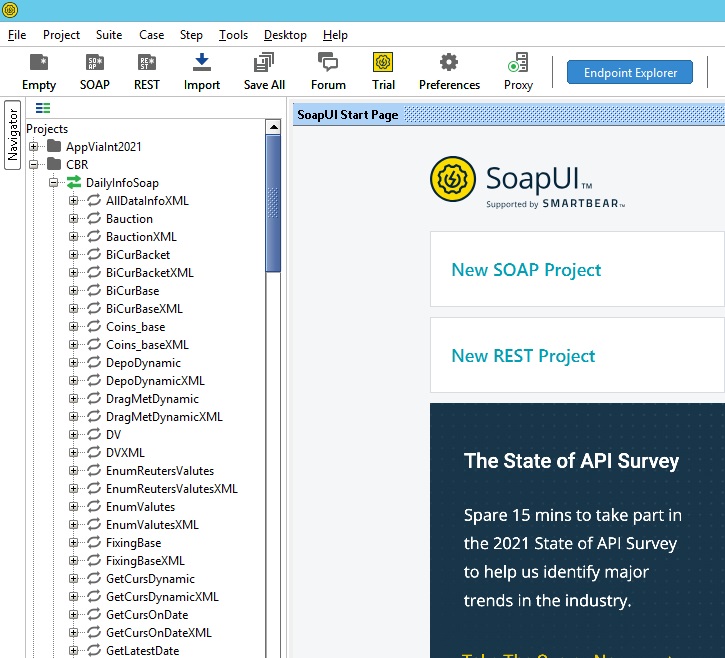The width and height of the screenshot is (725, 658).
Task: Open the Desktop menu
Action: click(x=285, y=35)
